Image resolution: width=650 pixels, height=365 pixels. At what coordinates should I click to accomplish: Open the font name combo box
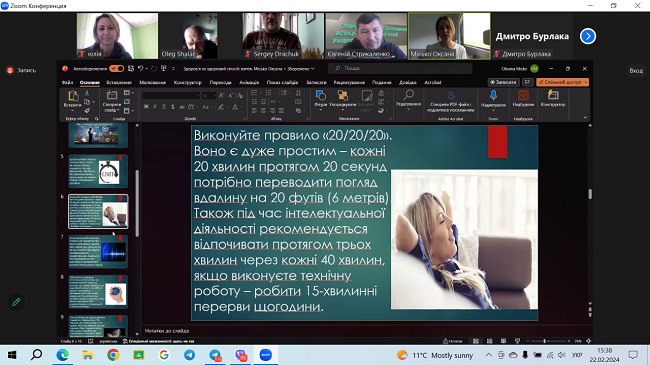pyautogui.click(x=171, y=95)
